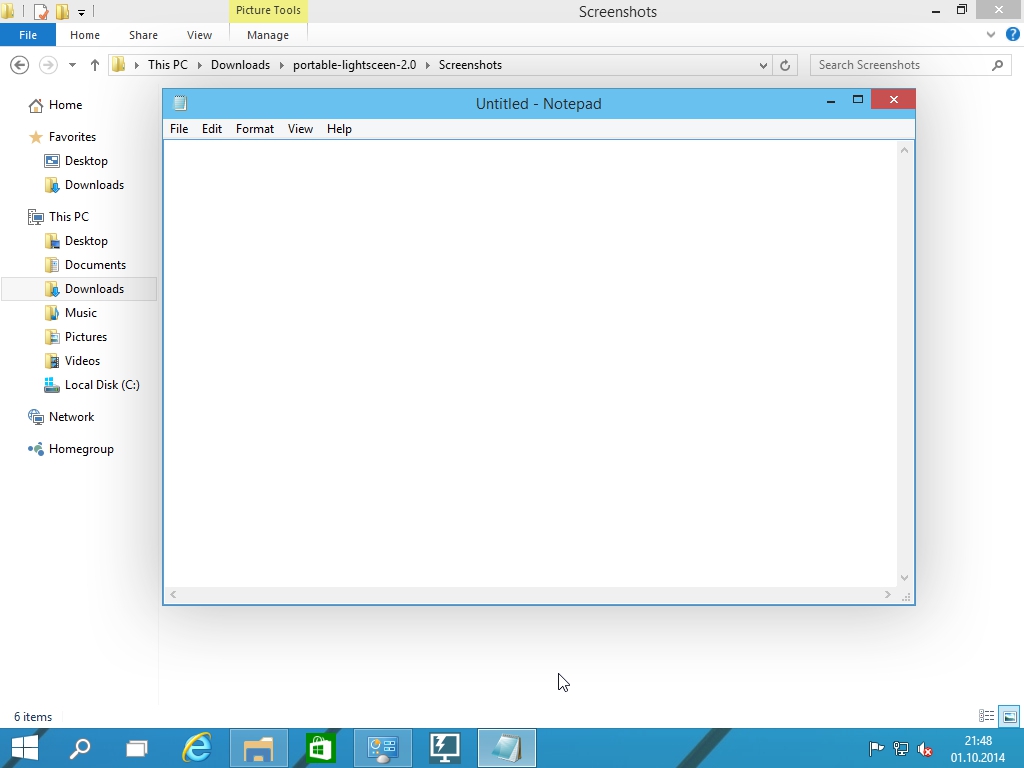
Task: Refresh the Screenshots folder view
Action: coord(785,65)
